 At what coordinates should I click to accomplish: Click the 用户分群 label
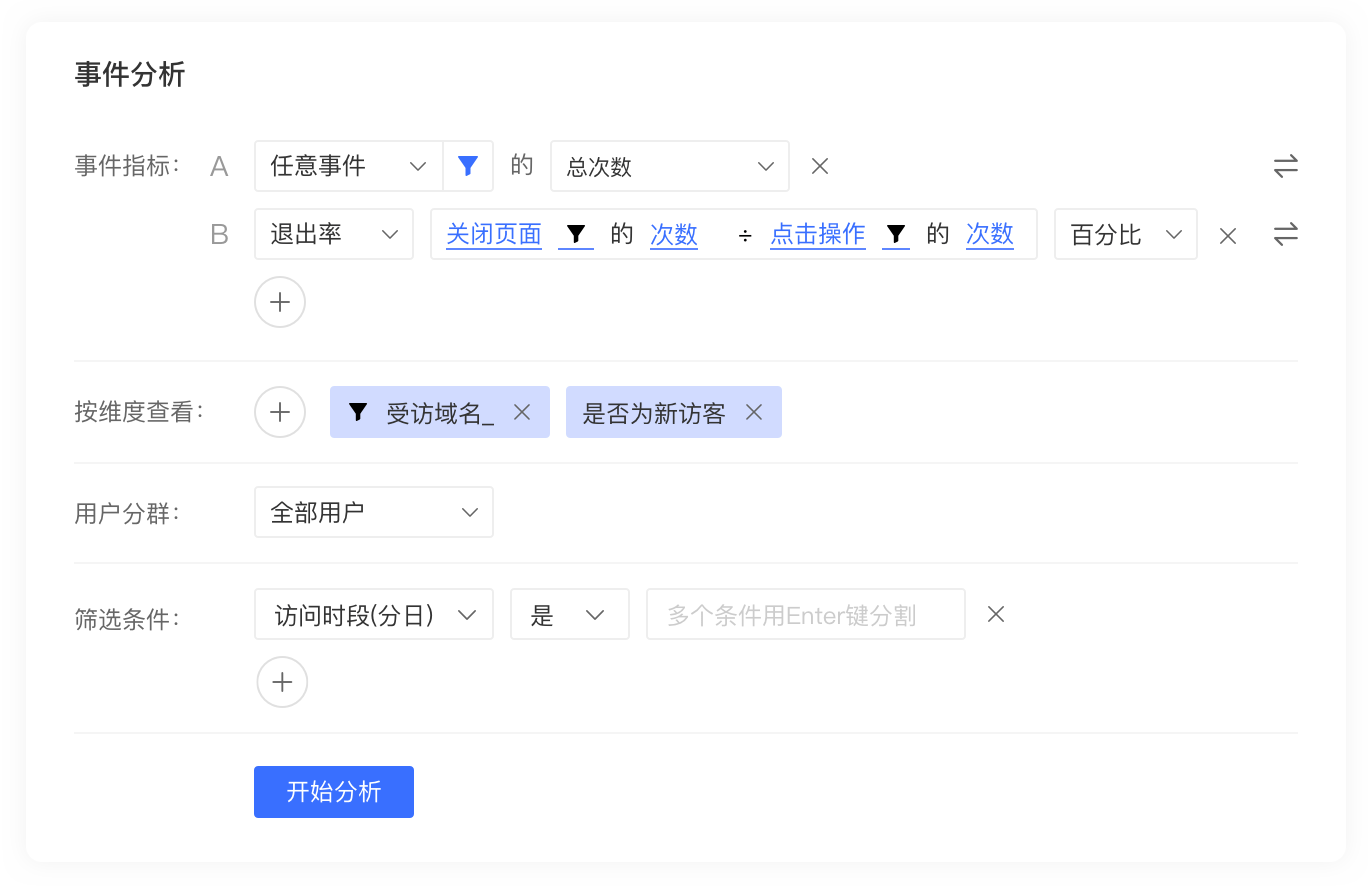(127, 513)
